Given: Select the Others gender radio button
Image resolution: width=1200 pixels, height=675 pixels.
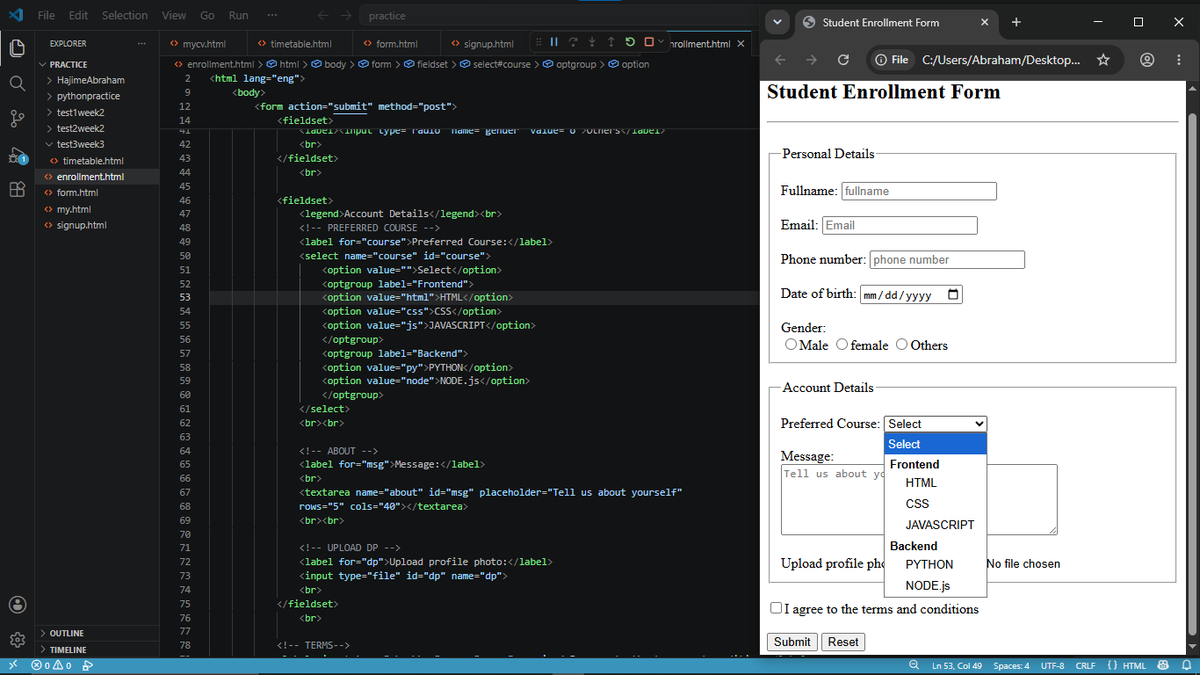Looking at the screenshot, I should (902, 345).
